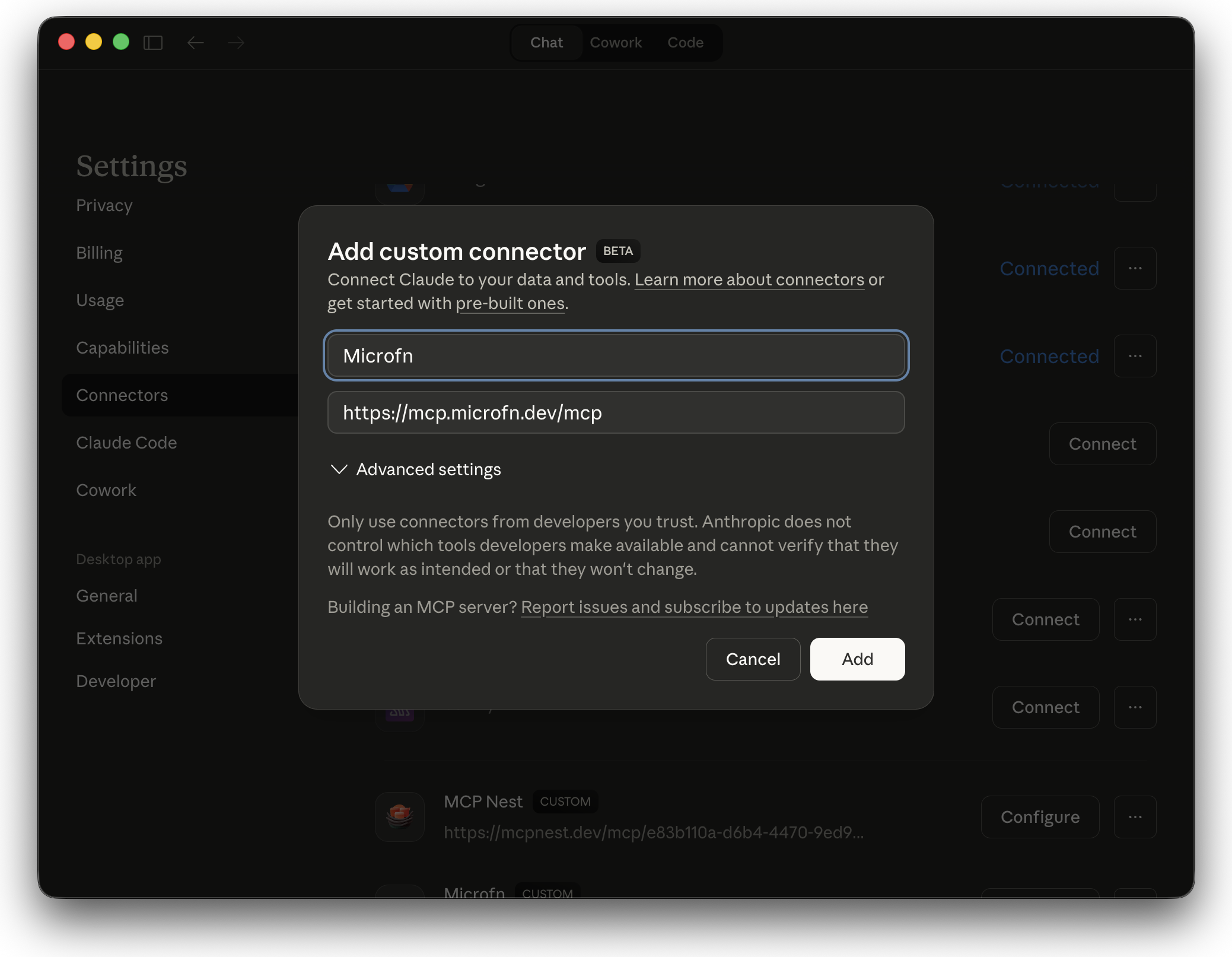This screenshot has height=957, width=1232.
Task: Focus the server URL input field
Action: click(x=616, y=412)
